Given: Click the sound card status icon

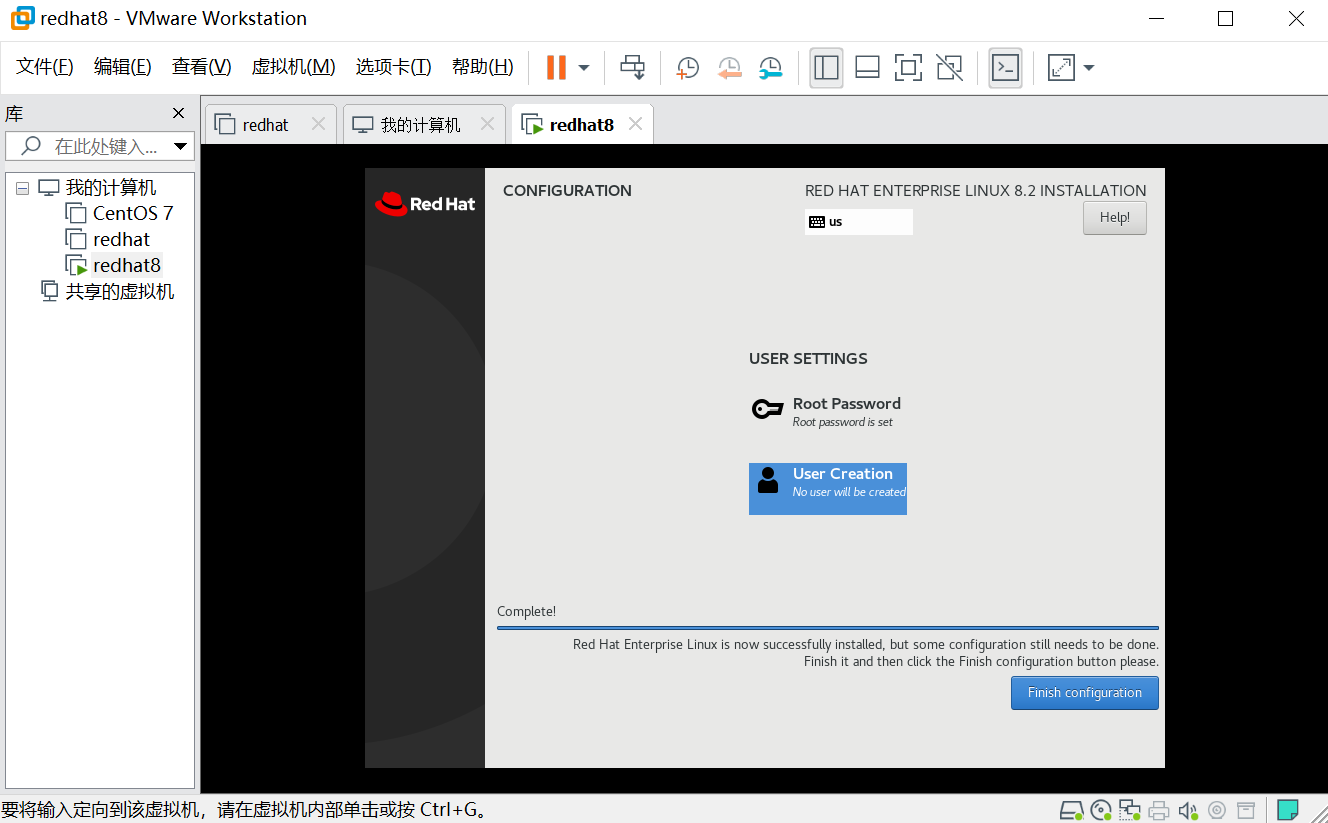Looking at the screenshot, I should pyautogui.click(x=1188, y=810).
